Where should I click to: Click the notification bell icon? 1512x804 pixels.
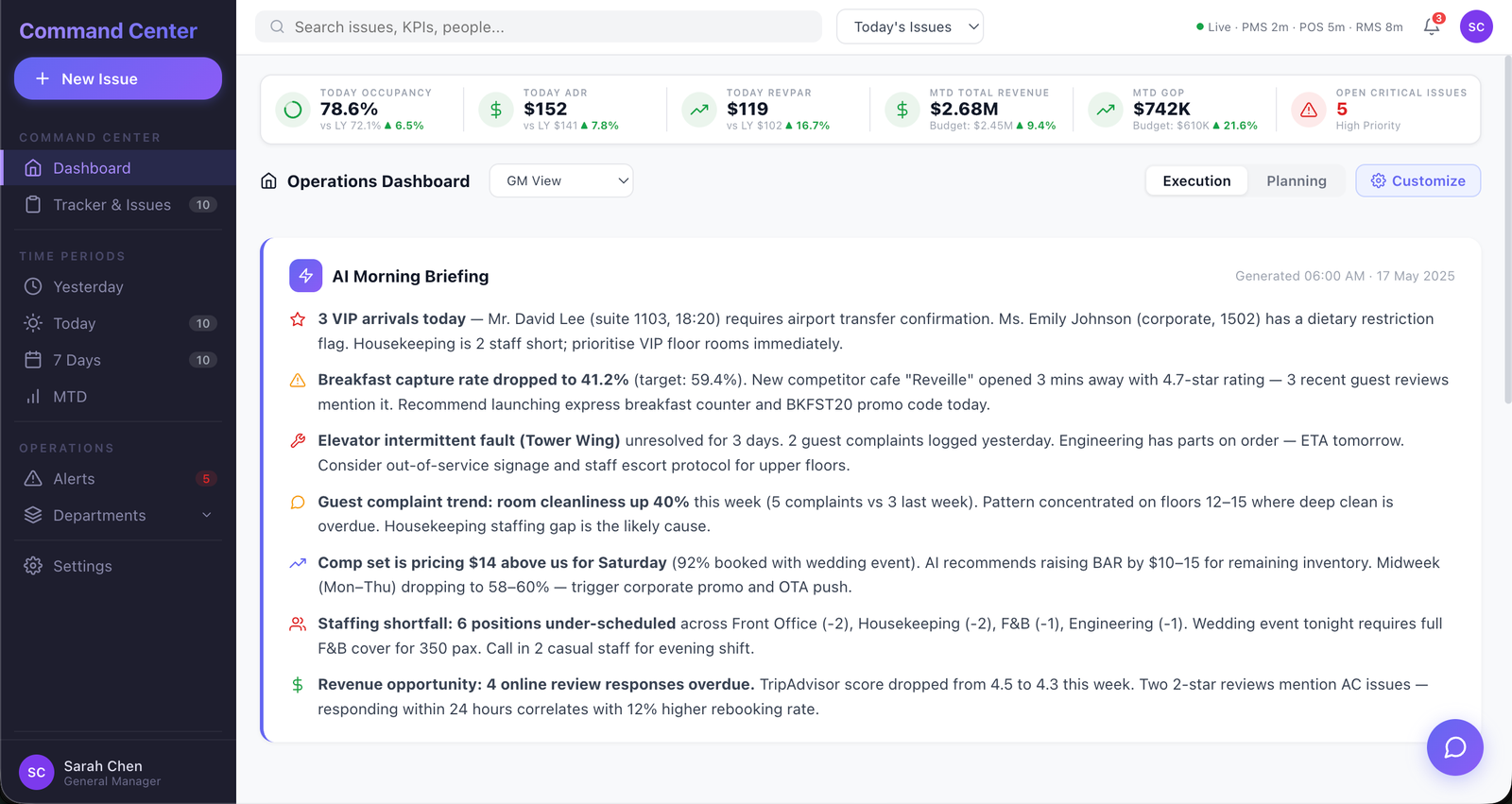tap(1432, 26)
